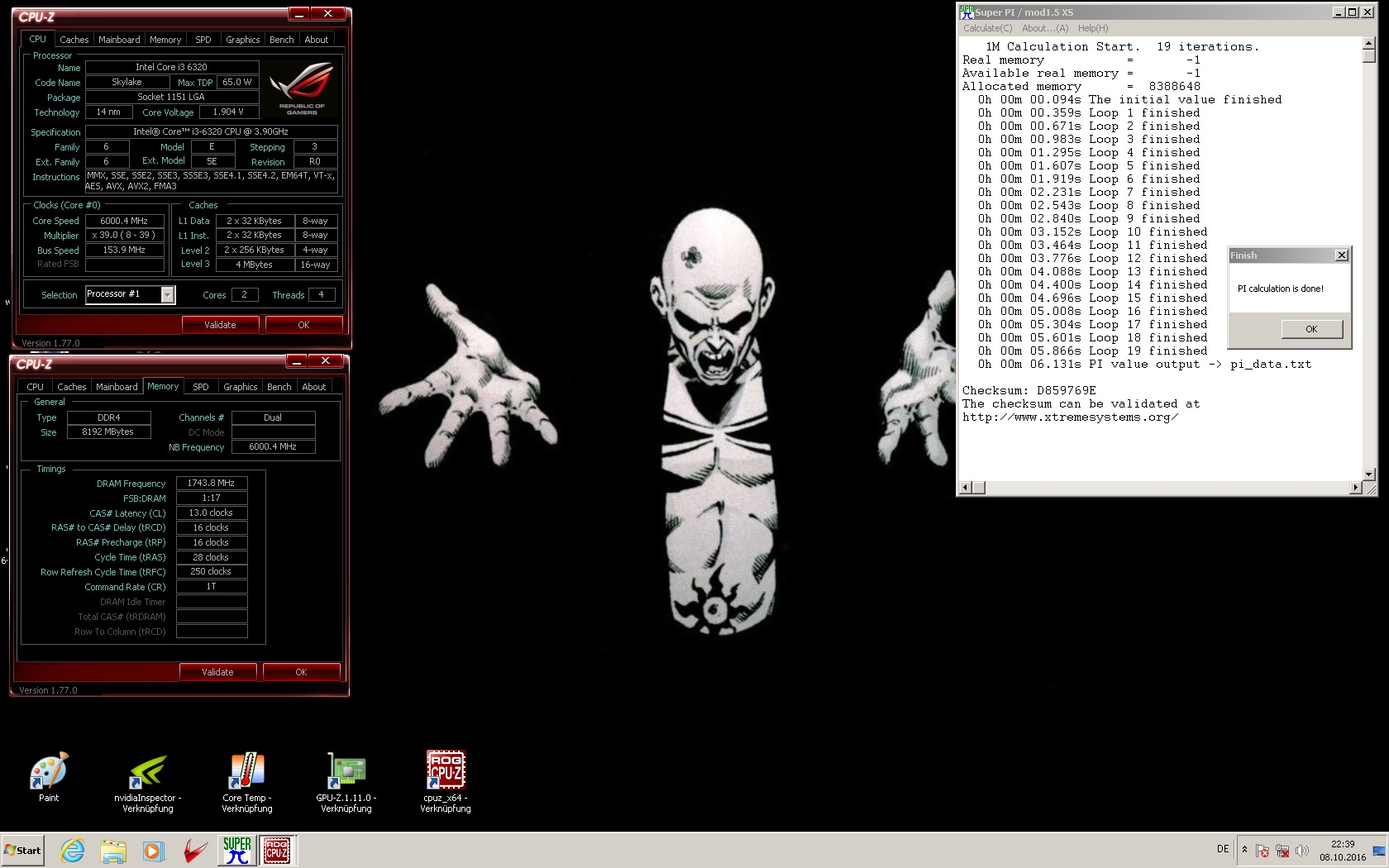1389x868 pixels.
Task: Click the Bus Speed 153.9 MHz field
Action: 124,250
